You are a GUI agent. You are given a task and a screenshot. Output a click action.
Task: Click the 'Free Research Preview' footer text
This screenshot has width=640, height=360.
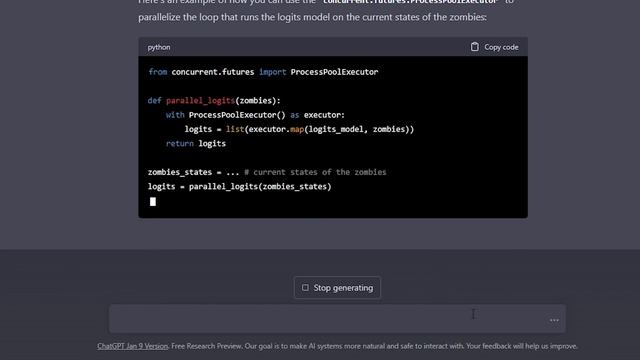(207, 346)
